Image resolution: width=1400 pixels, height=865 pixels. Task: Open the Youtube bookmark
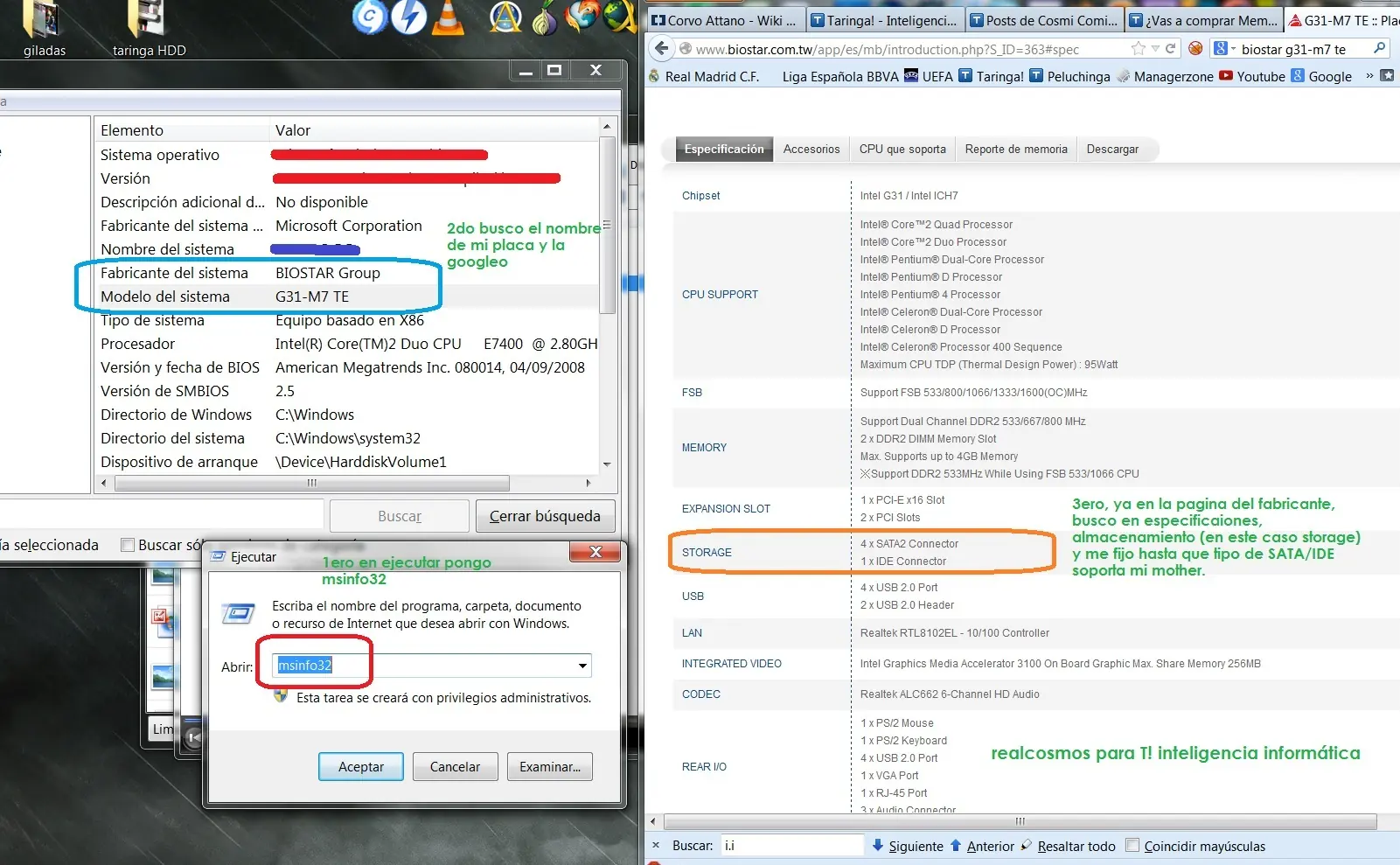click(1252, 76)
